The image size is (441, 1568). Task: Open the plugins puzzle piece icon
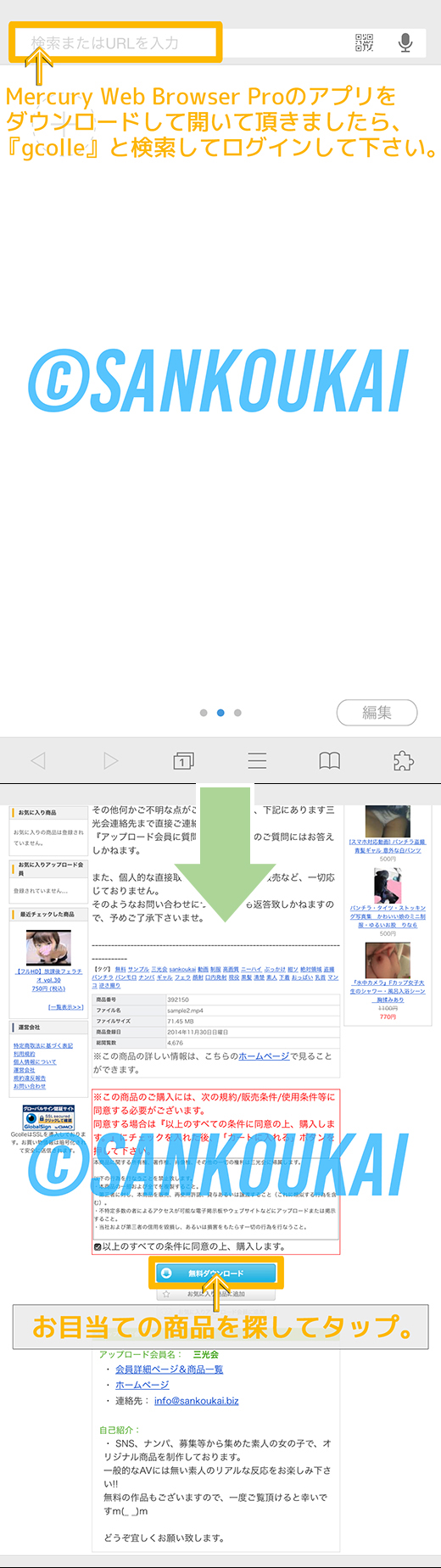(403, 760)
